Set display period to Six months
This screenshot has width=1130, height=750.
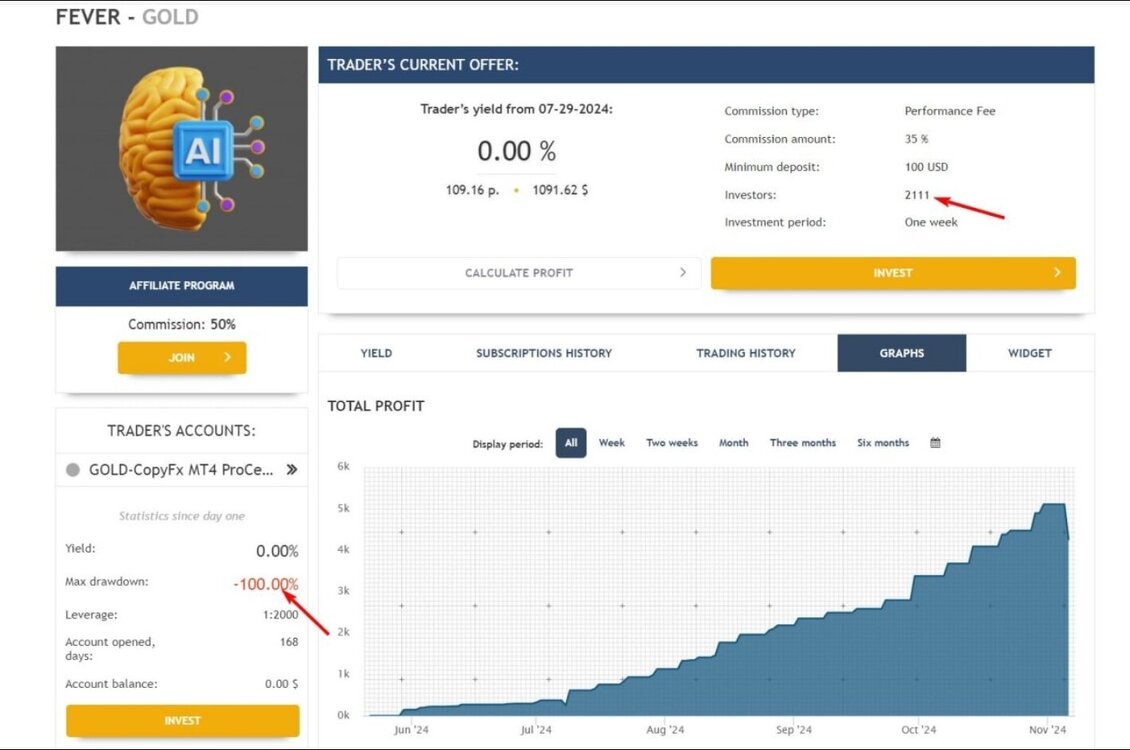(883, 443)
